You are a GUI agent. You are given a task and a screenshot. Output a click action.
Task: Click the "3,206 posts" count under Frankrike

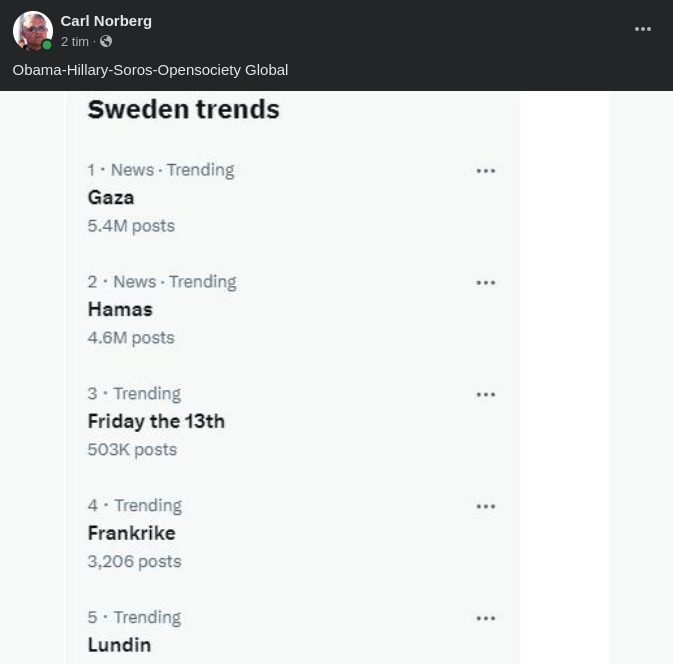click(x=134, y=562)
